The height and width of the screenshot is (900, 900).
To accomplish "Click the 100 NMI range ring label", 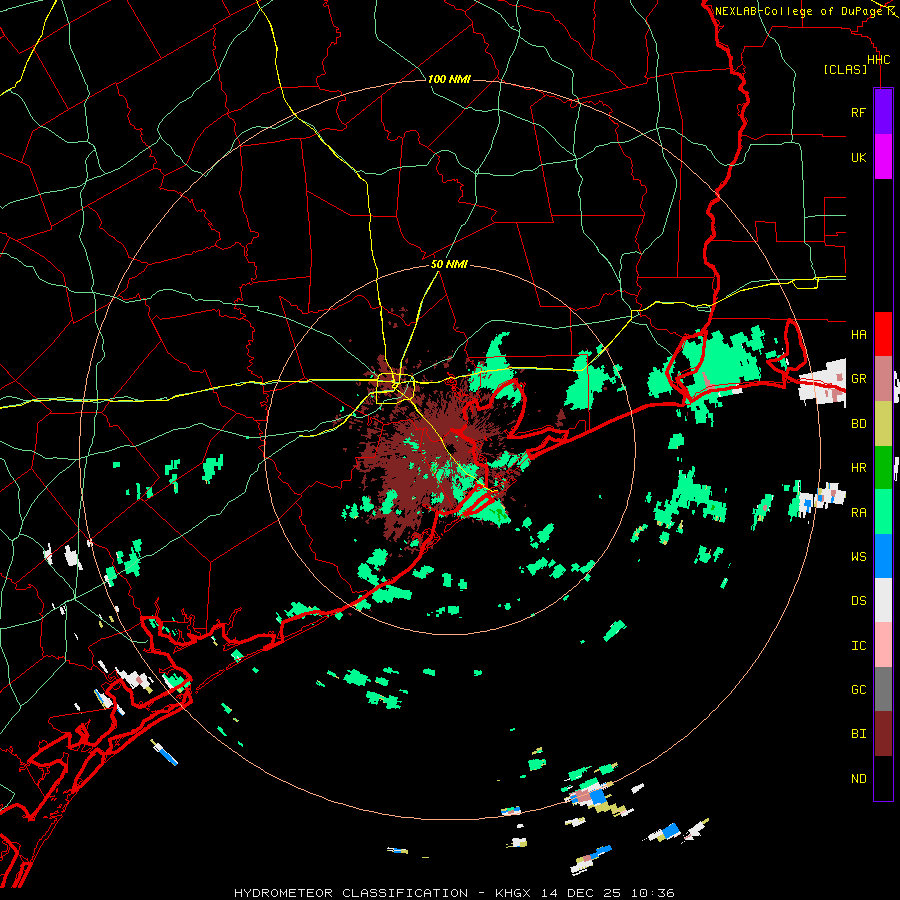I will [449, 79].
